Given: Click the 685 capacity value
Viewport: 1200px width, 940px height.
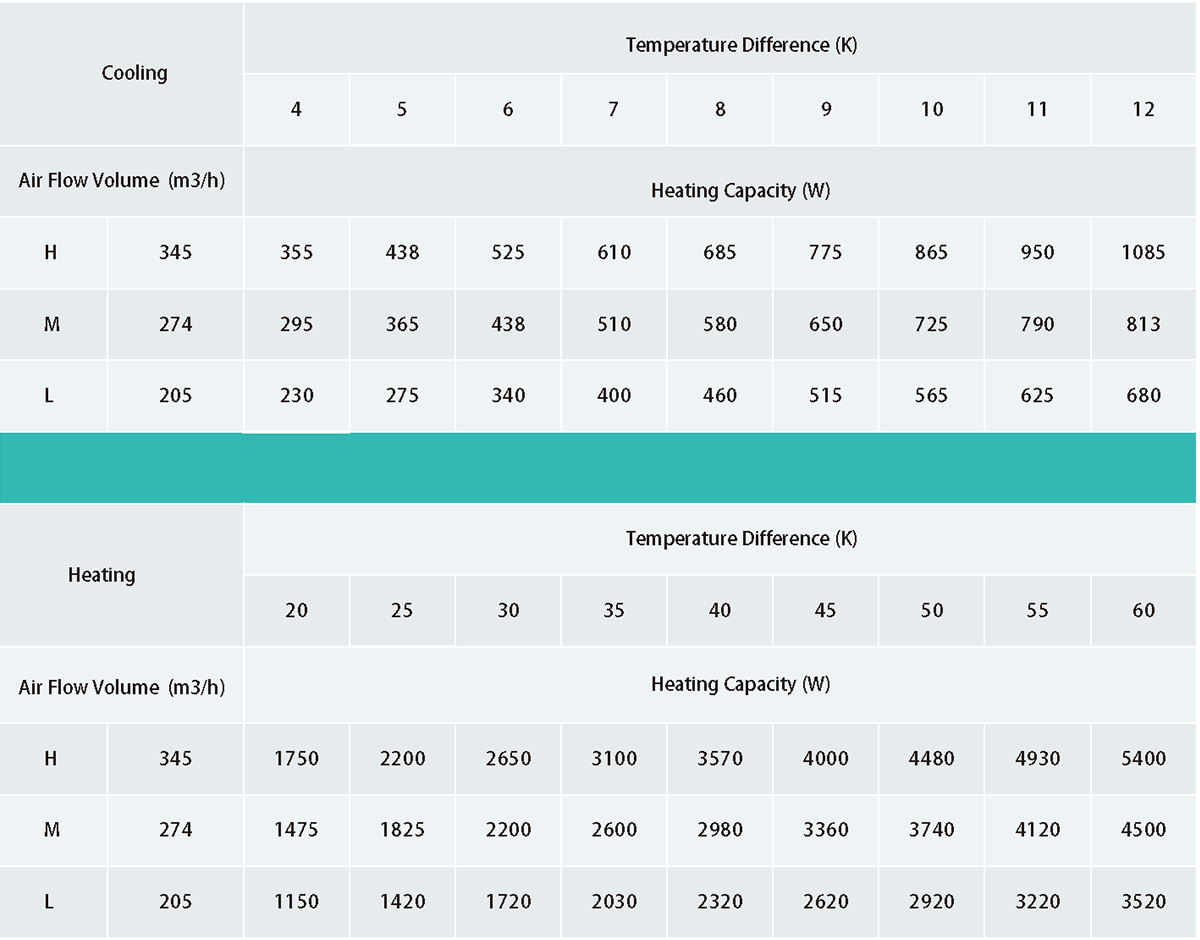Looking at the screenshot, I should 720,253.
